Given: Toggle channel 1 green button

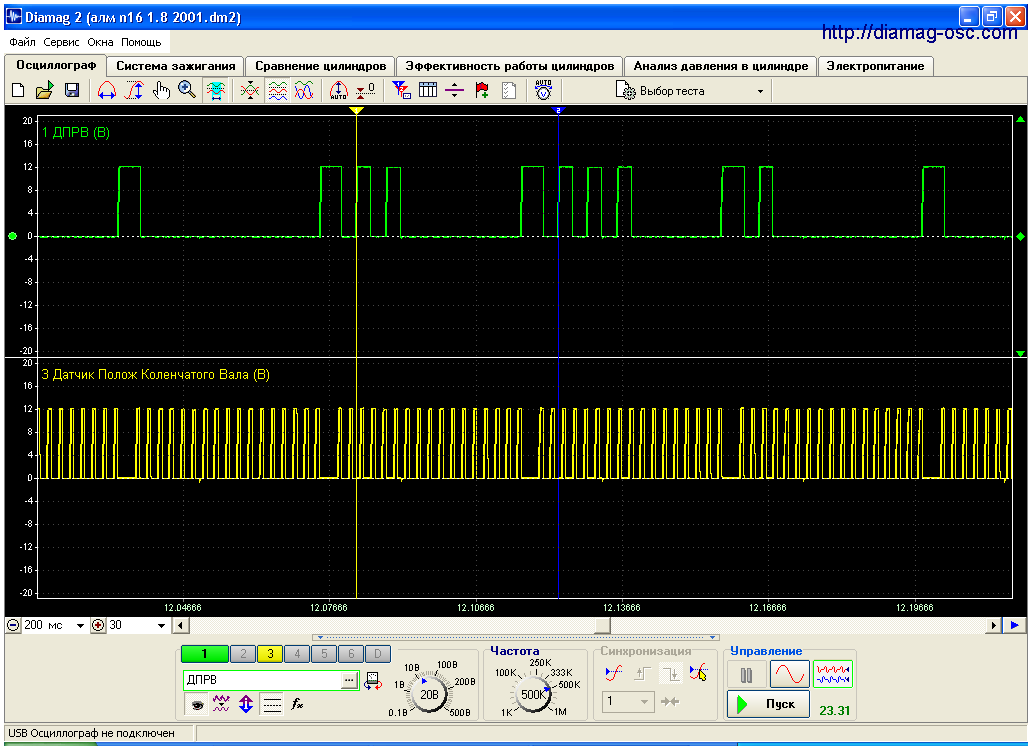Looking at the screenshot, I should (205, 654).
